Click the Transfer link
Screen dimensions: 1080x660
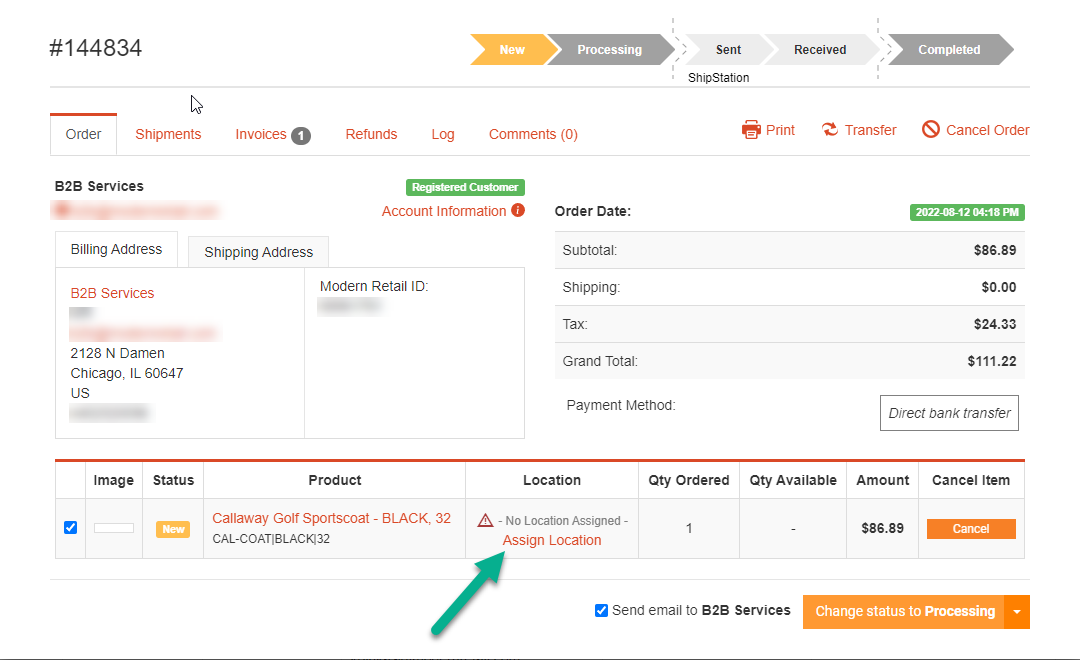[x=871, y=130]
